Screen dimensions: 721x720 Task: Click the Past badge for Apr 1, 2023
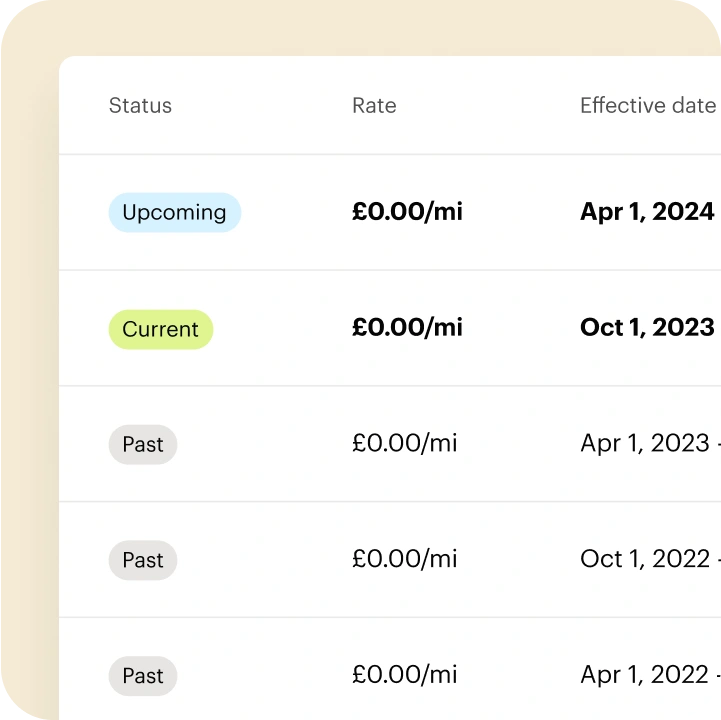(142, 445)
